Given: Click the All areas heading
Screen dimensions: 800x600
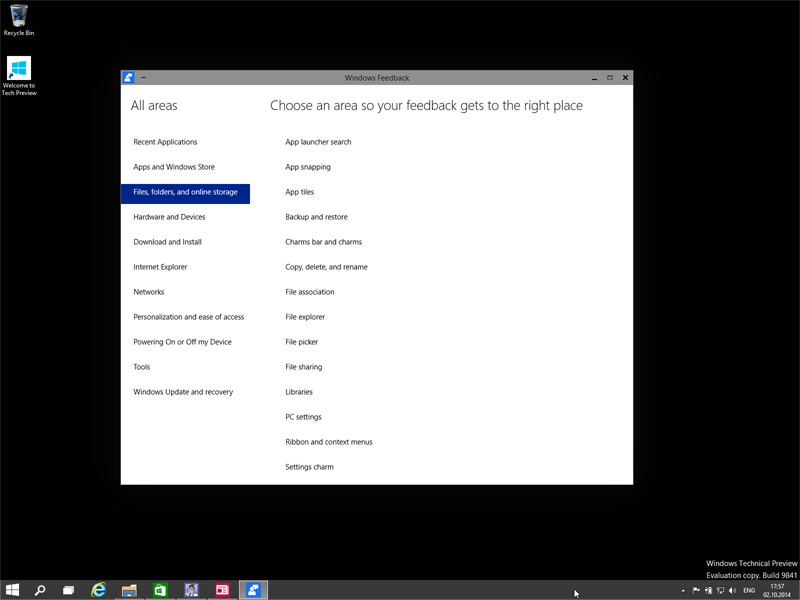Looking at the screenshot, I should pyautogui.click(x=154, y=106).
